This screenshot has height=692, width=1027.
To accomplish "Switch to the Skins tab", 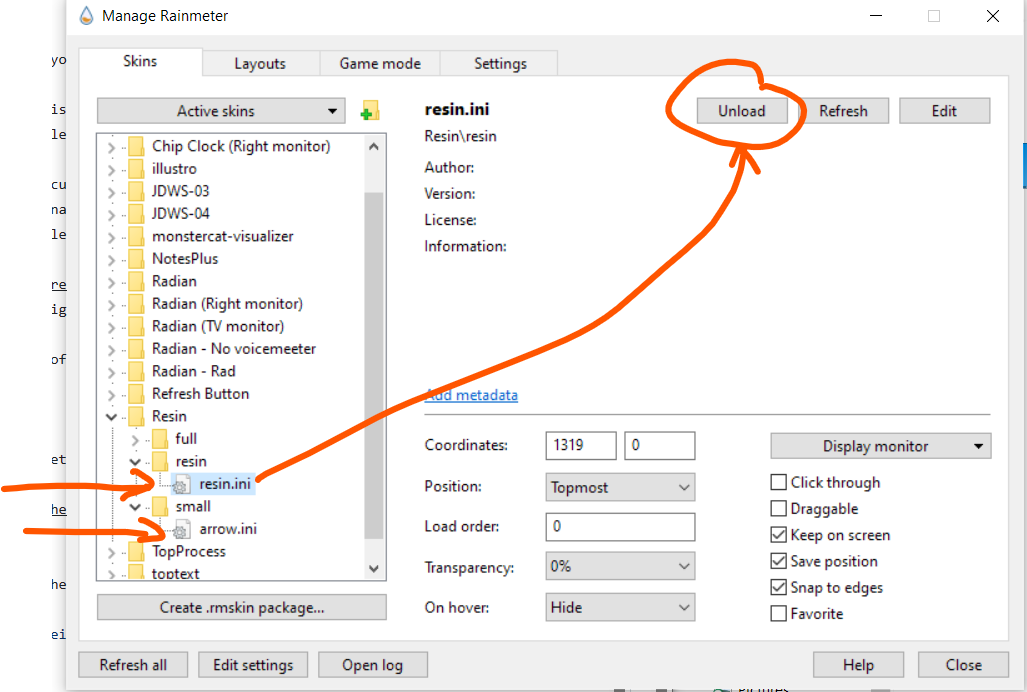I will [140, 62].
